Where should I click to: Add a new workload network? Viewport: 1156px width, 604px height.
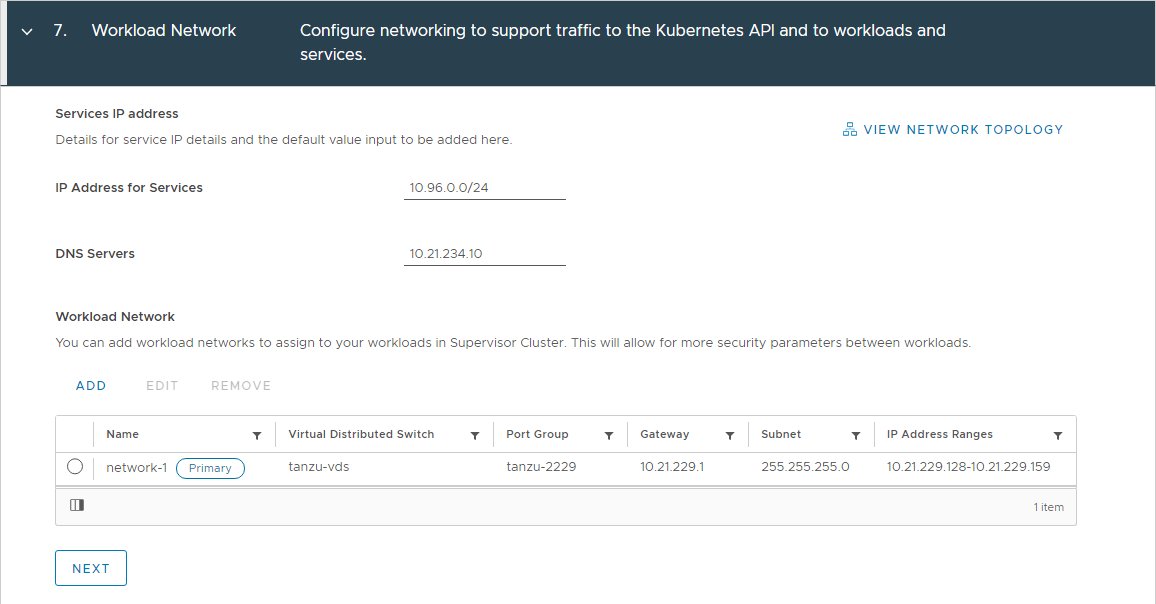coord(91,386)
